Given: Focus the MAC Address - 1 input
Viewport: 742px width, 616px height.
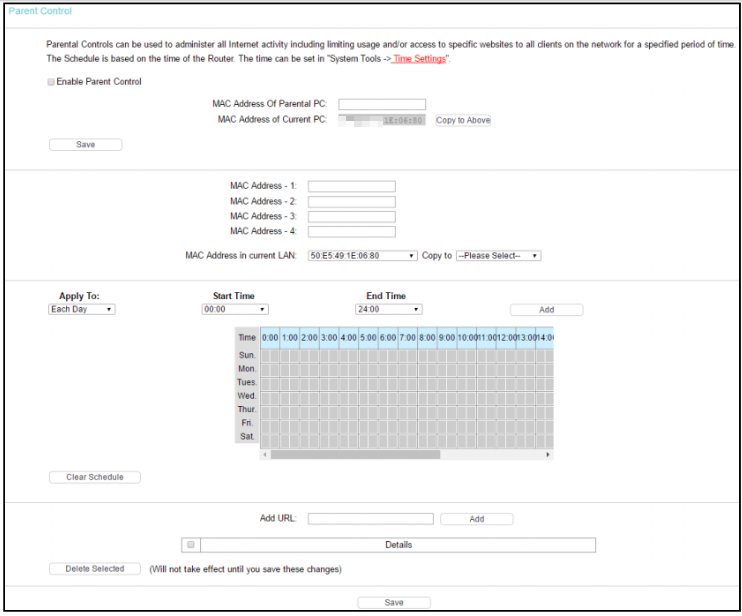Looking at the screenshot, I should (352, 186).
